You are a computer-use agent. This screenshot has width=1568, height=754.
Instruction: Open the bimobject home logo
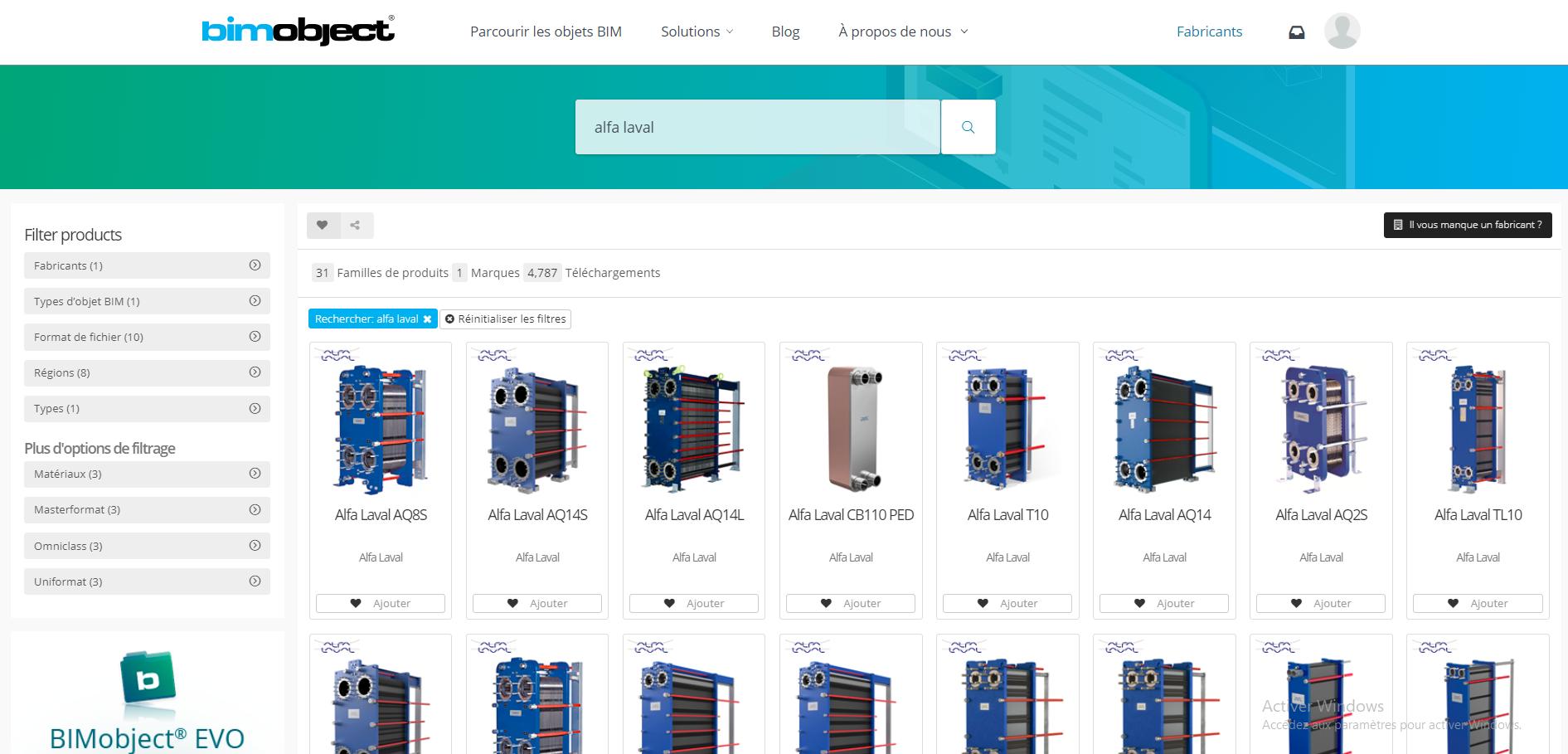(299, 31)
